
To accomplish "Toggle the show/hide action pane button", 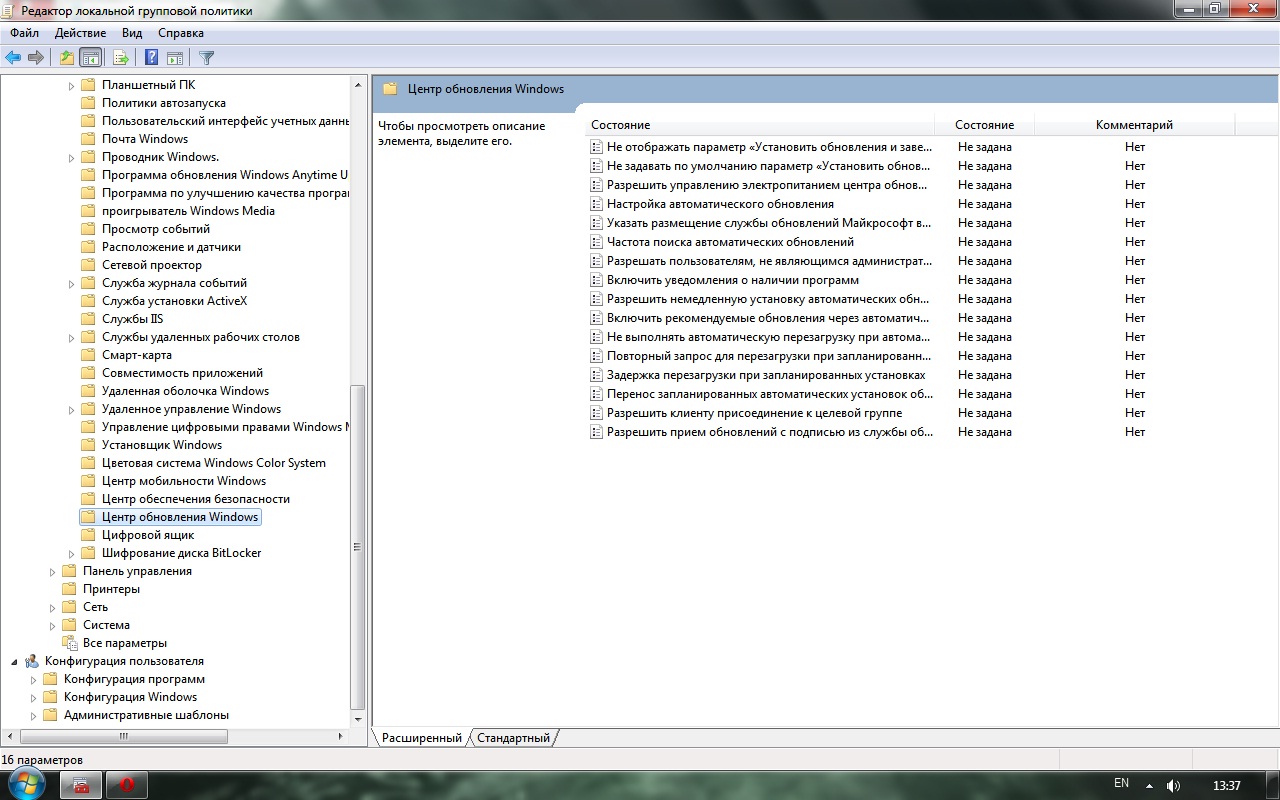I will [175, 58].
